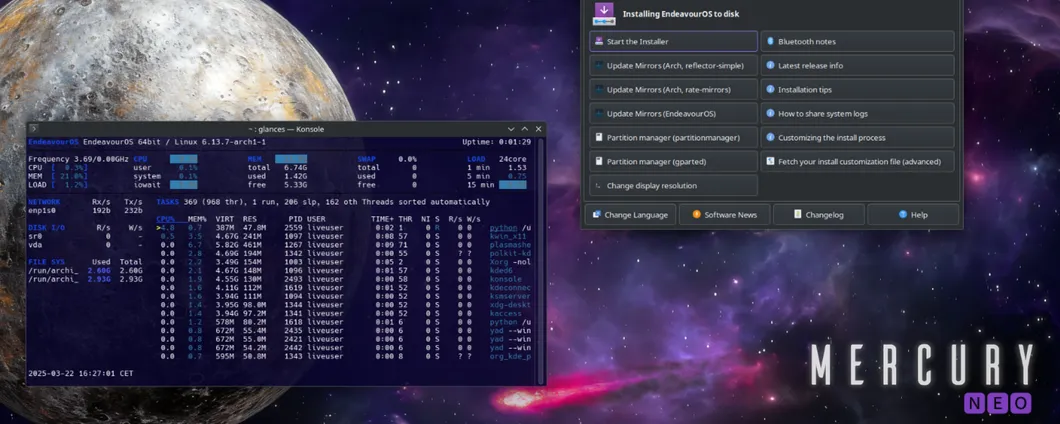Click the info icon on How to share system logs
Viewport: 1060px width, 424px height.
point(770,114)
